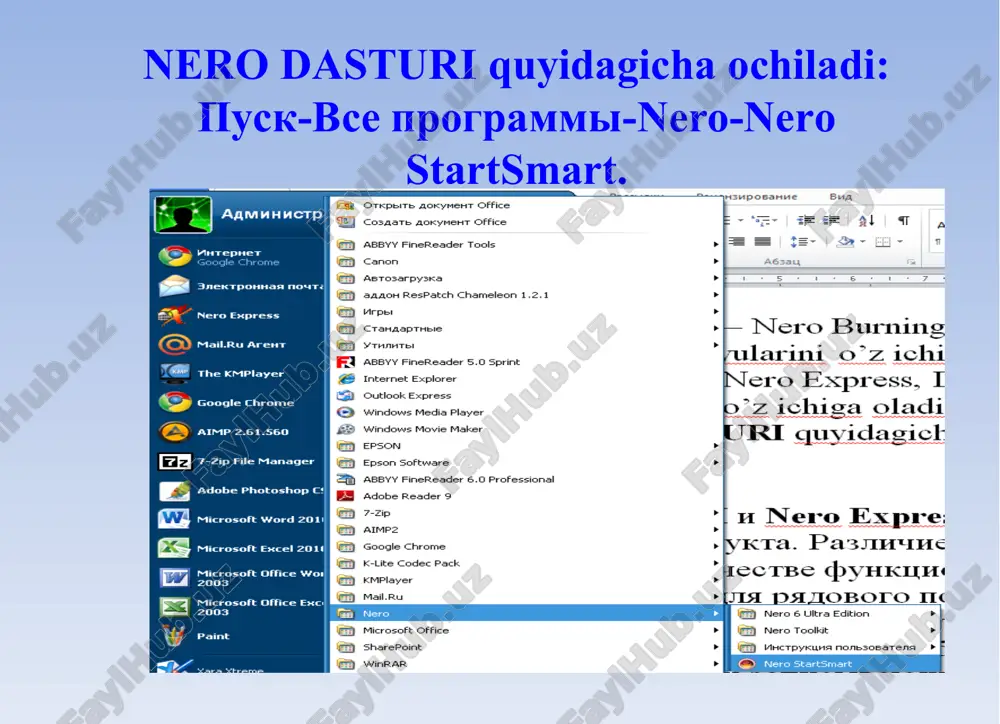Open Google Chrome Internet shortcut icon
The height and width of the screenshot is (724, 1000).
[175, 256]
